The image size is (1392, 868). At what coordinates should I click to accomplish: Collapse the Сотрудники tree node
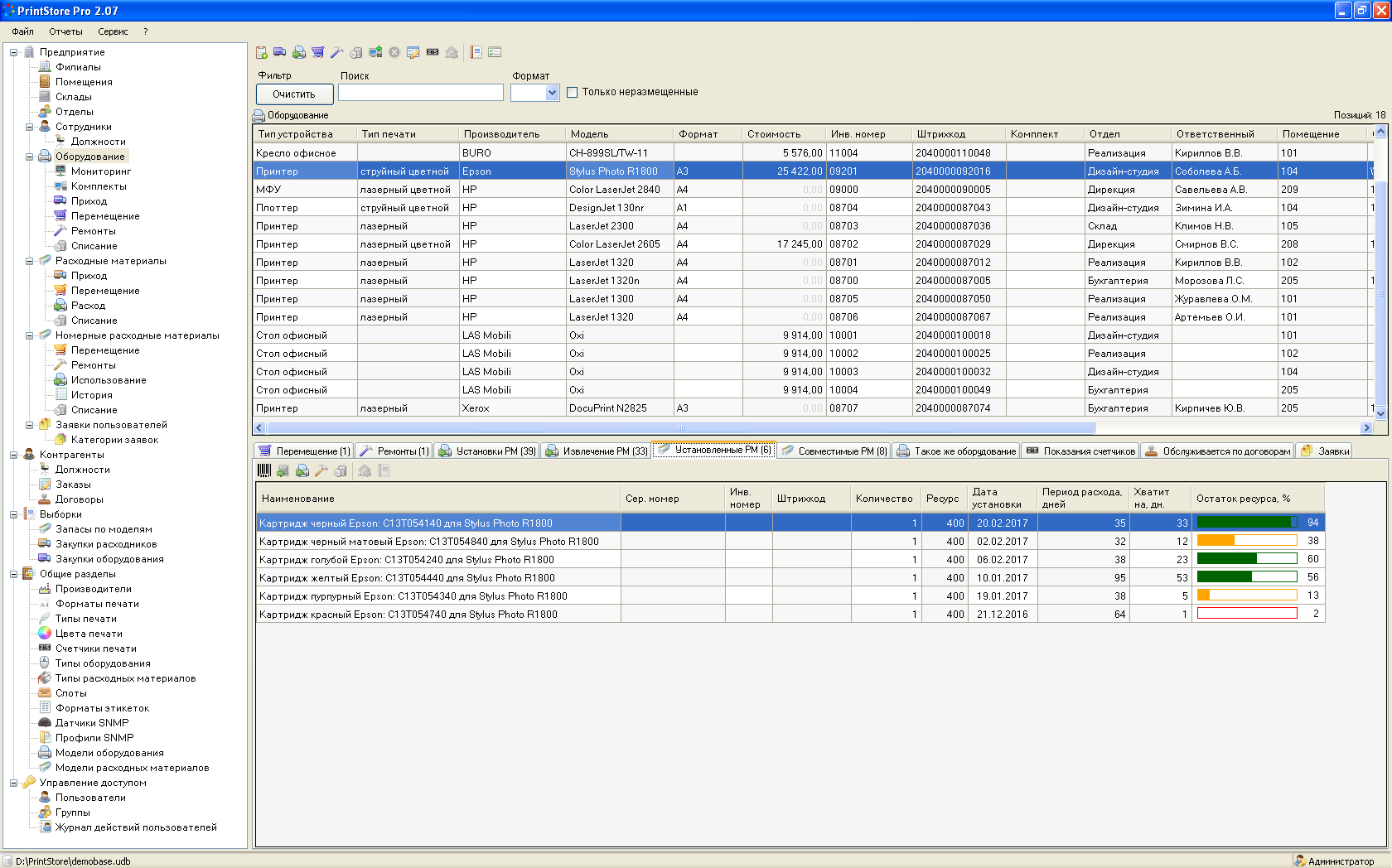tap(29, 127)
